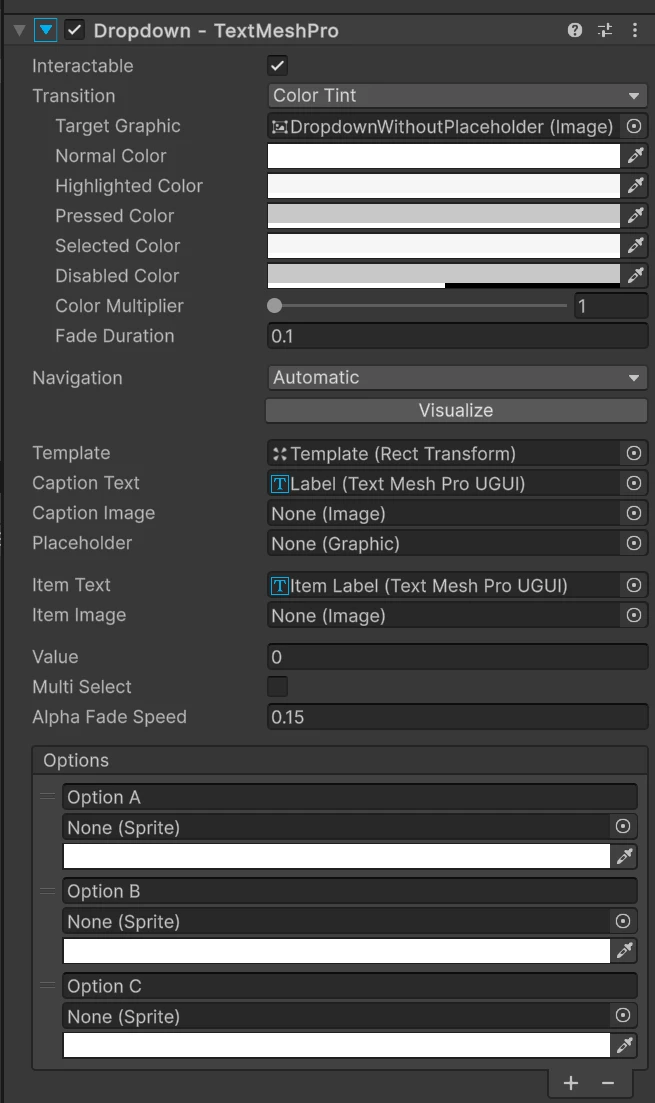
Task: Open component presets icon
Action: tap(605, 30)
